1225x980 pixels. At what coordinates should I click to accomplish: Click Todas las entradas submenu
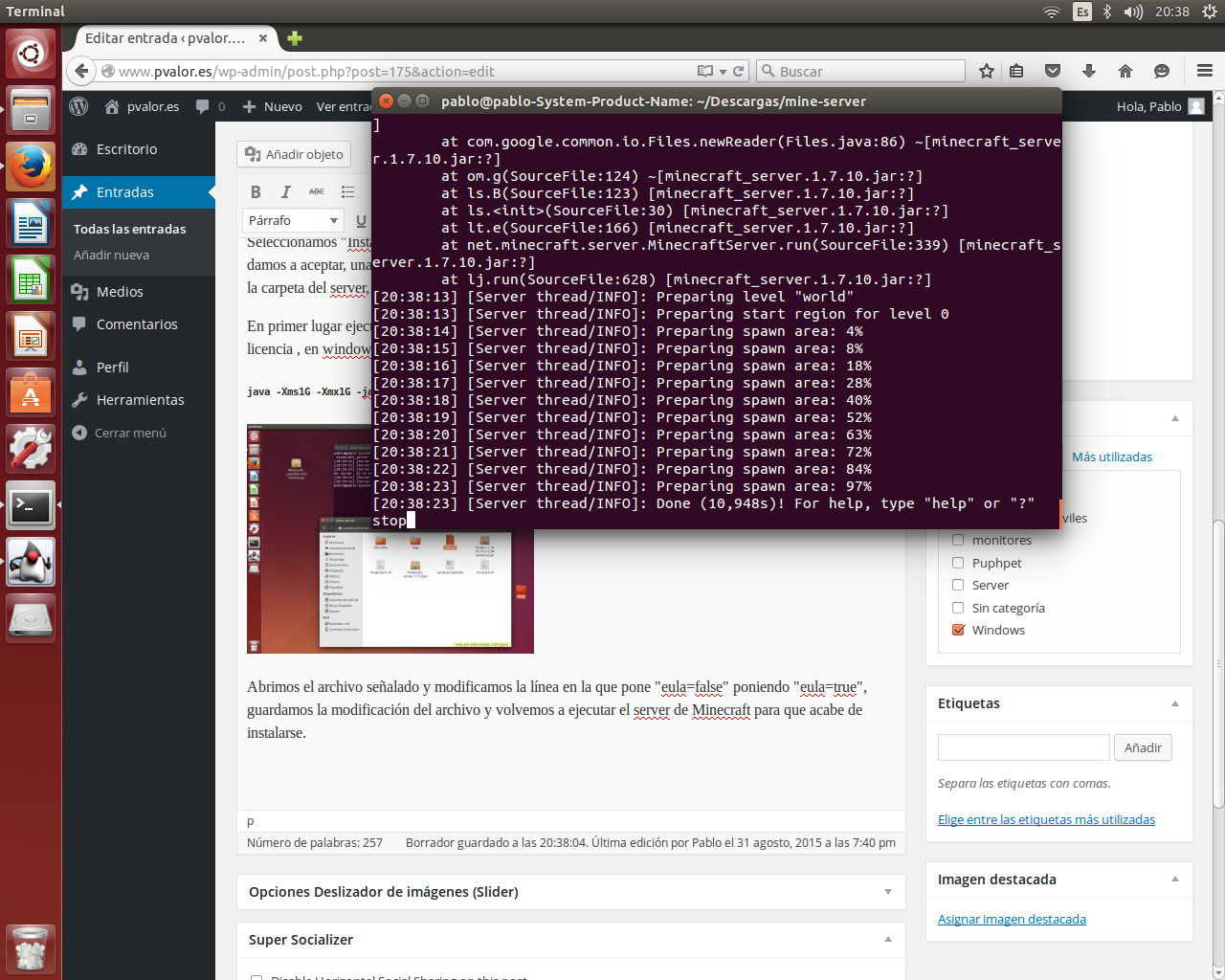click(129, 229)
